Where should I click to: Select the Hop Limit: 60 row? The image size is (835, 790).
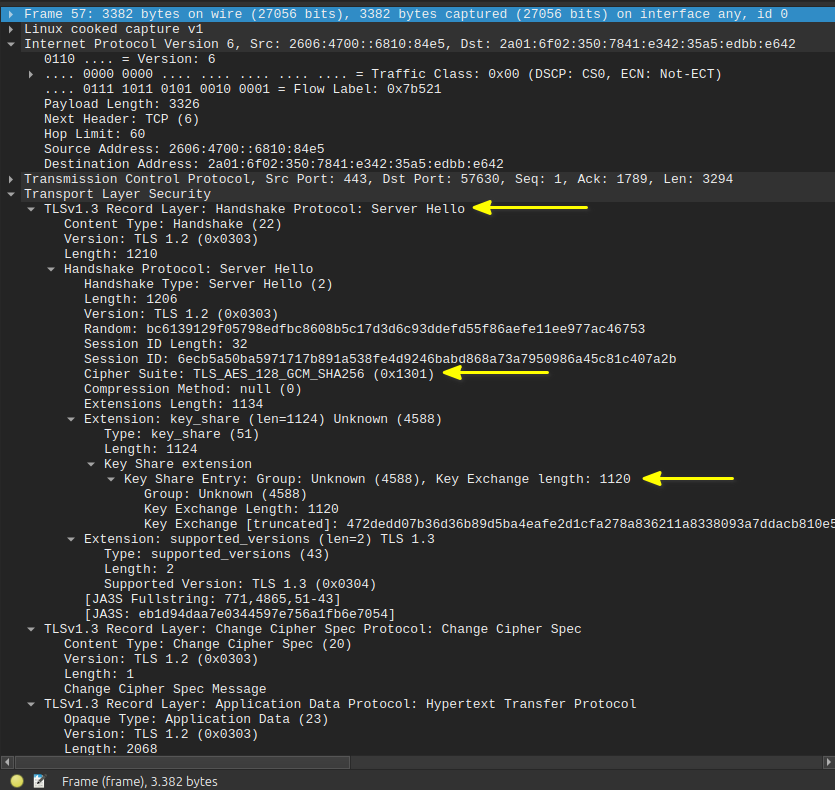pos(95,134)
